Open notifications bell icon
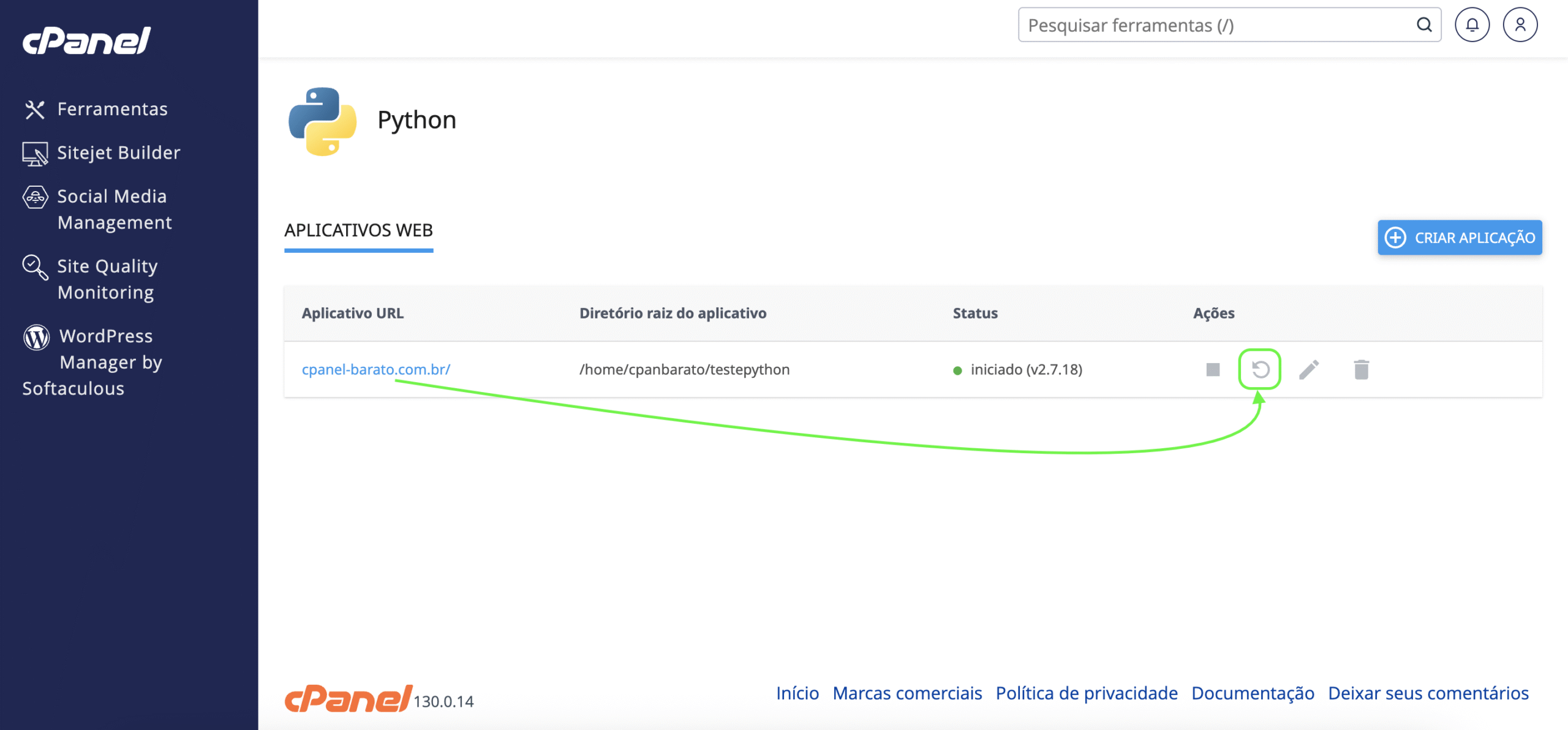This screenshot has height=730, width=1568. pyautogui.click(x=1472, y=24)
